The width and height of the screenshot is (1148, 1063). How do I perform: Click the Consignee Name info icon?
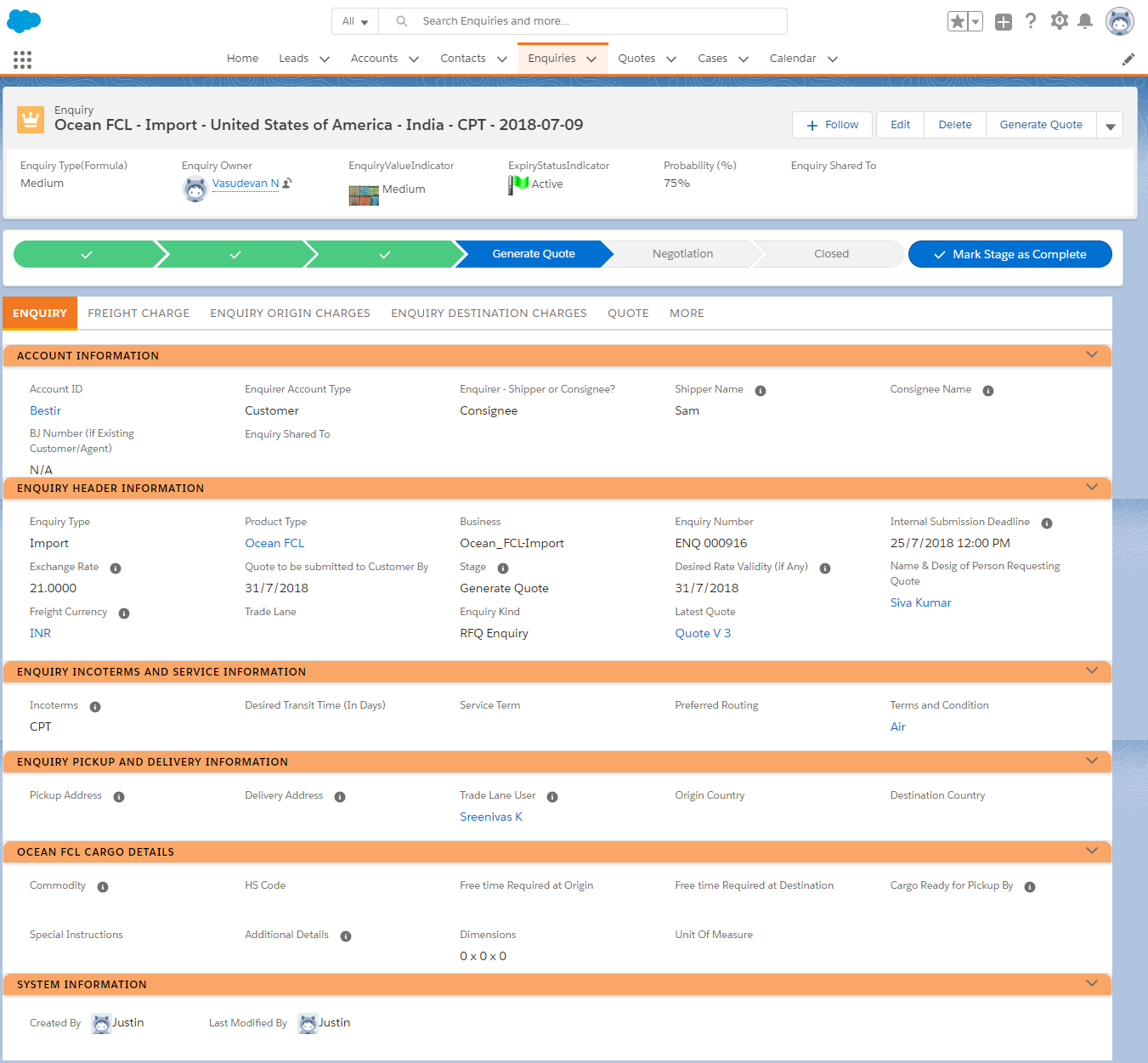coord(988,391)
